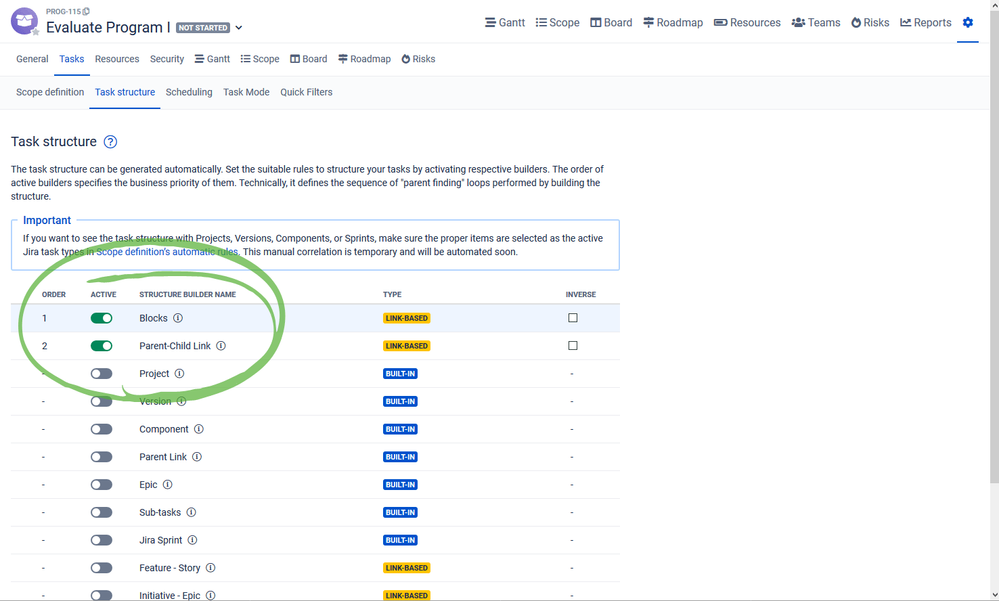Check Inverse for Parent-Child Link row
The height and width of the screenshot is (601, 999).
(x=573, y=345)
